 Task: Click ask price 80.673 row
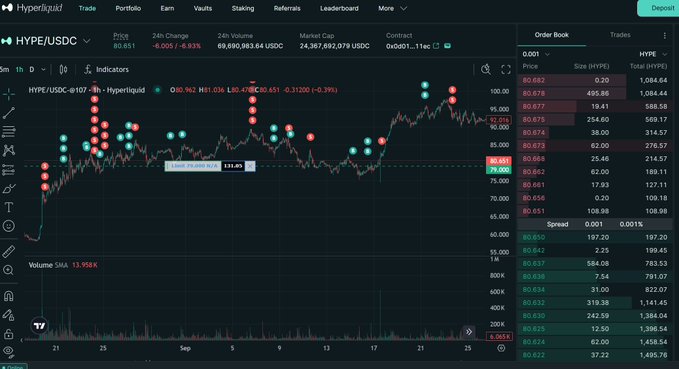tap(595, 146)
